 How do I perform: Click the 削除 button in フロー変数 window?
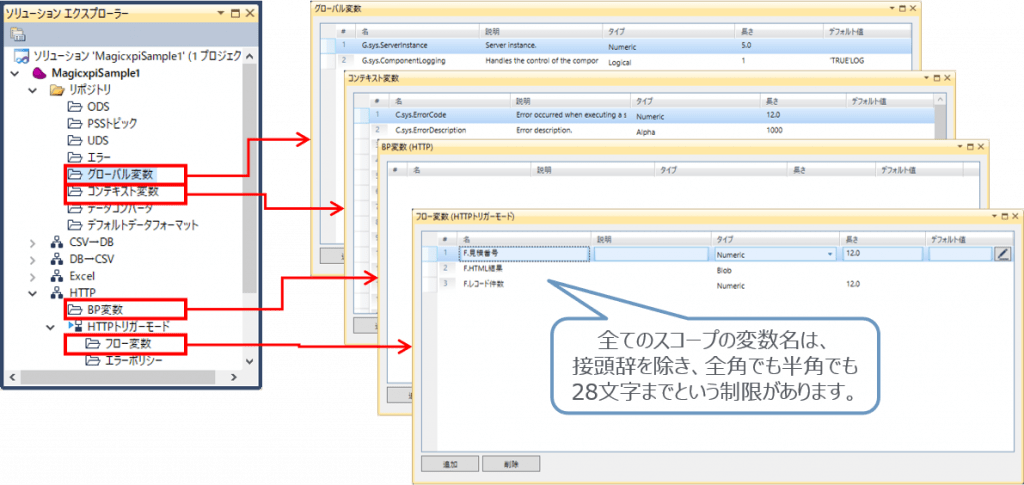click(510, 463)
